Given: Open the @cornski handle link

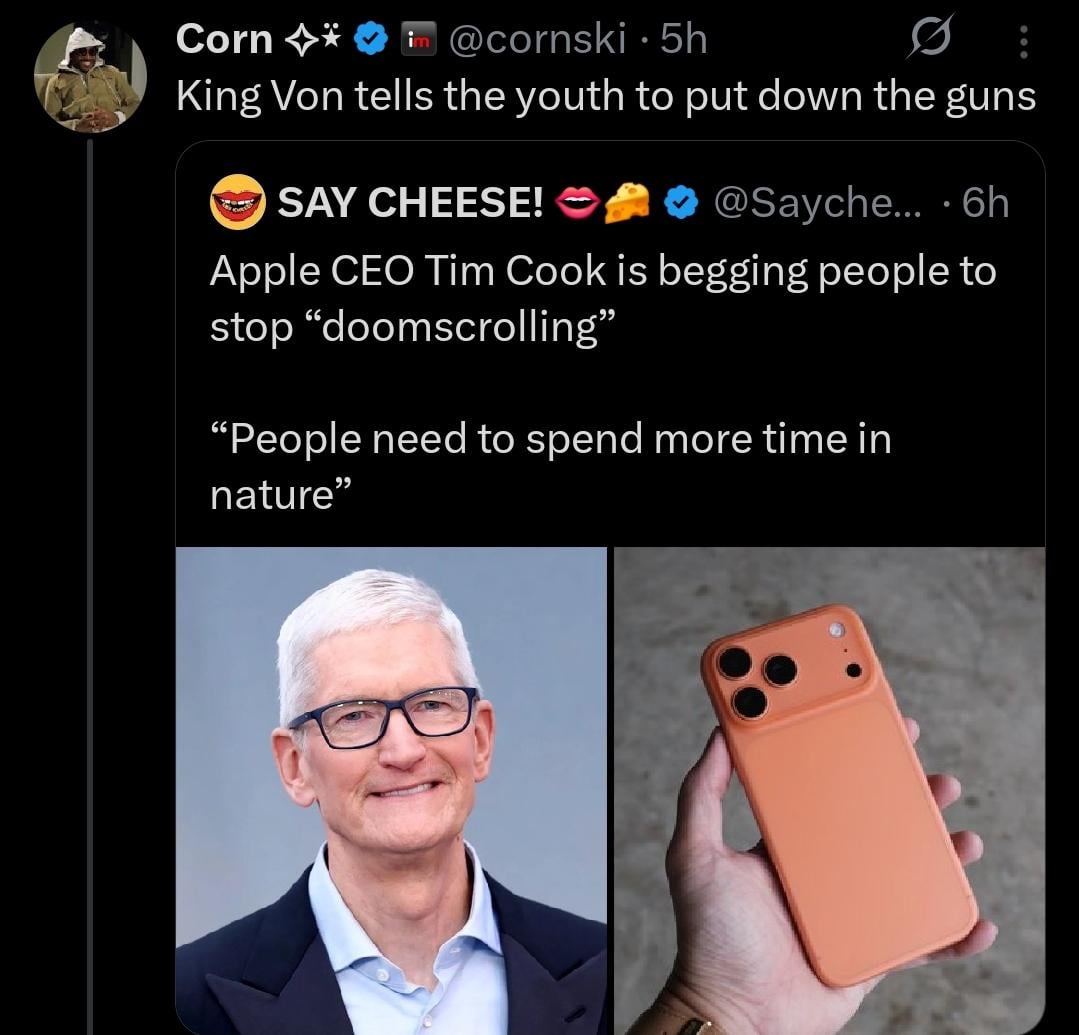Looking at the screenshot, I should [538, 40].
